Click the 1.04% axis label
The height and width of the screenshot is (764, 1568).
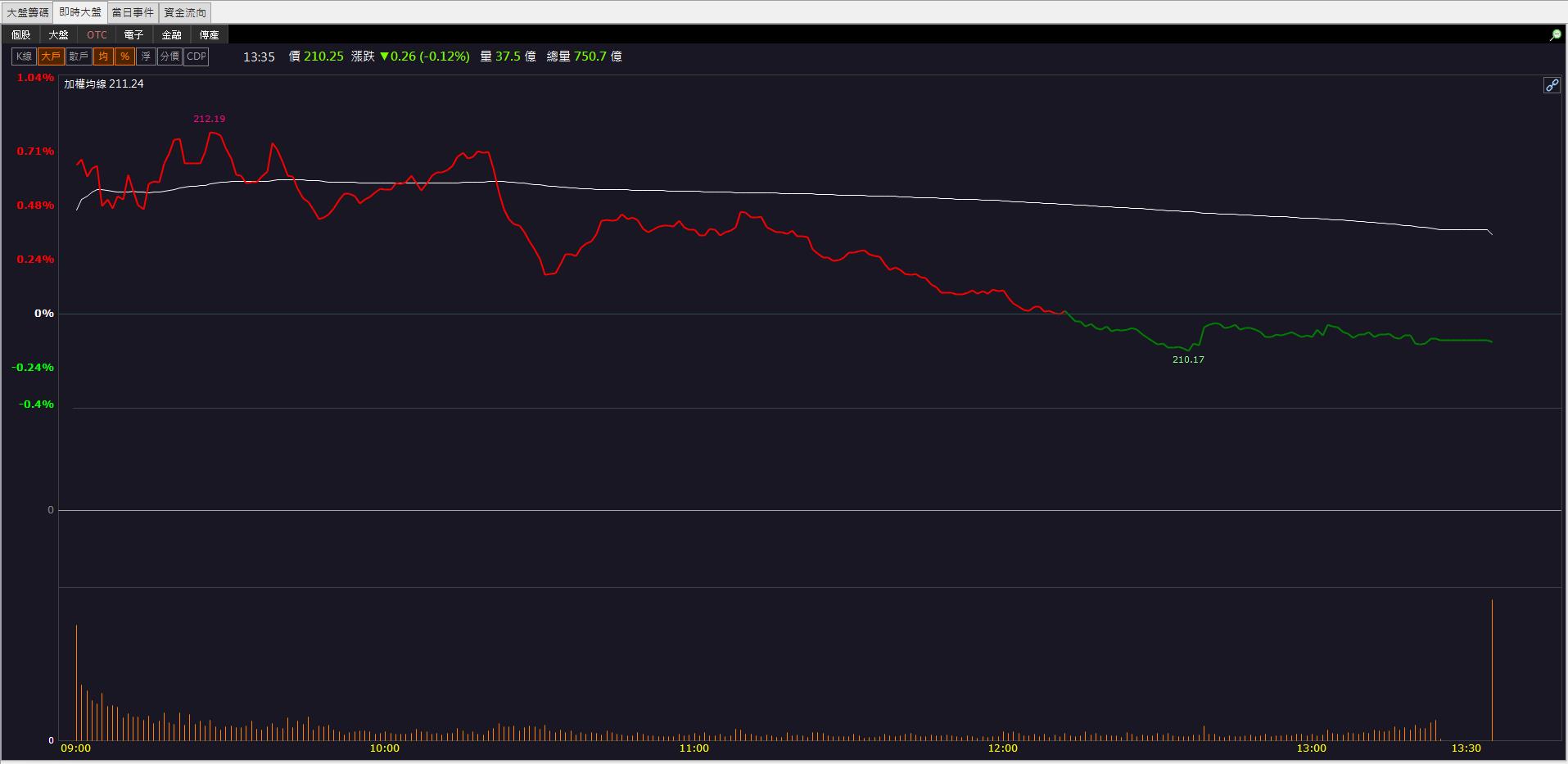(35, 78)
